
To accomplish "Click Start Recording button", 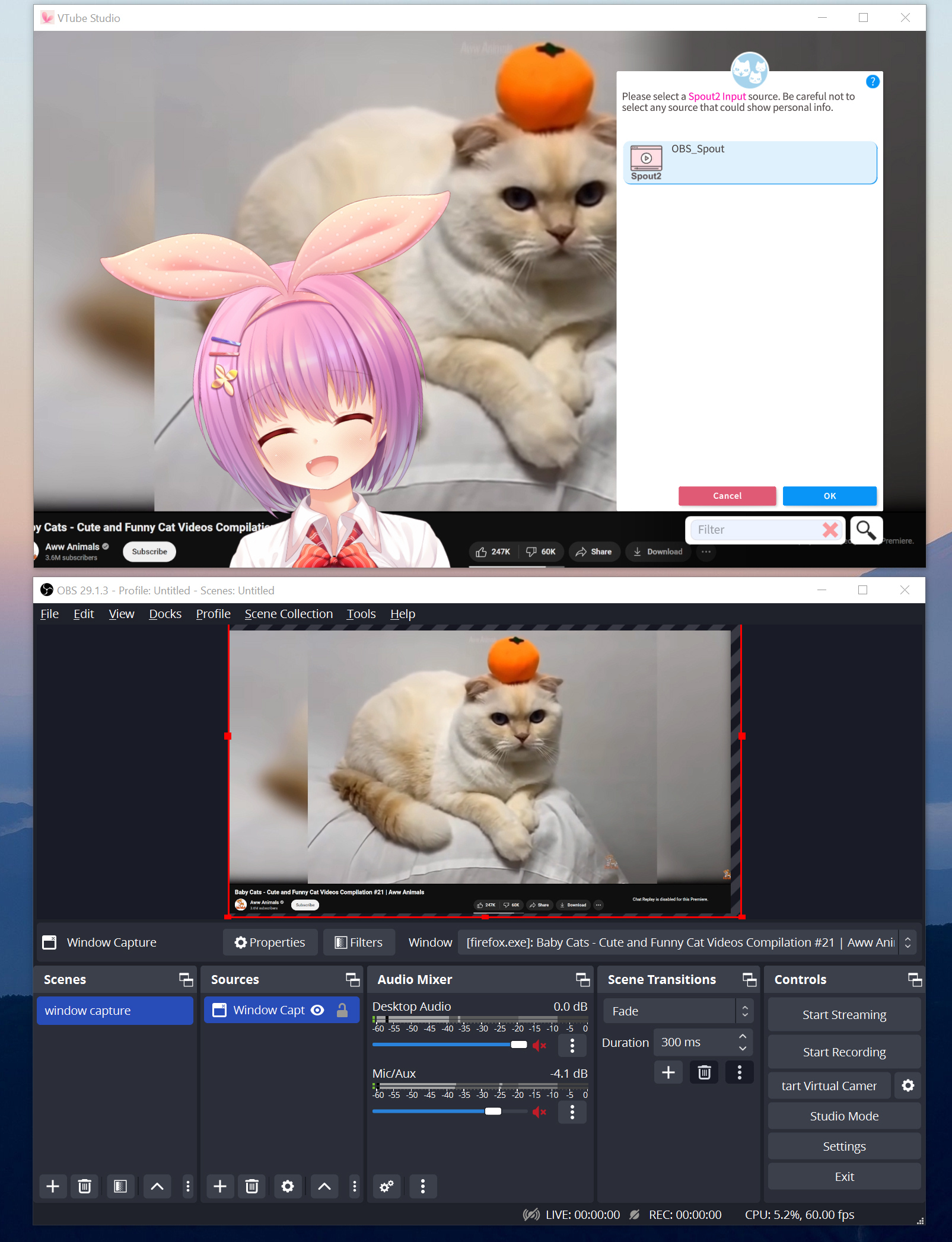I will pos(844,1052).
